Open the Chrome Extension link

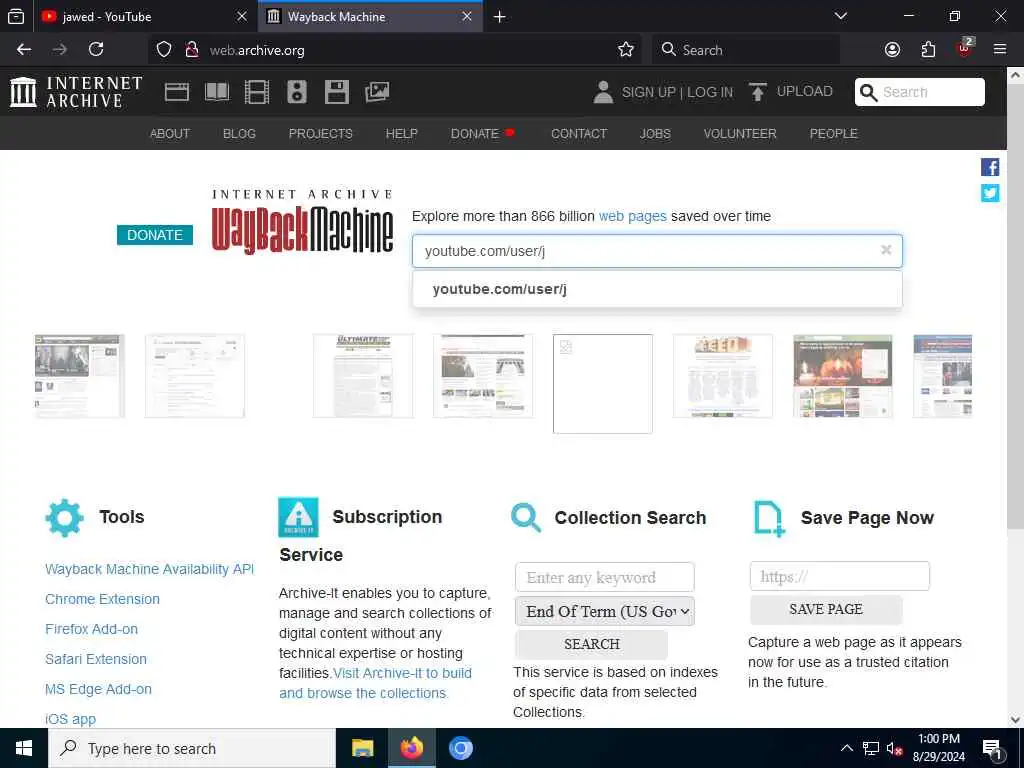103,600
